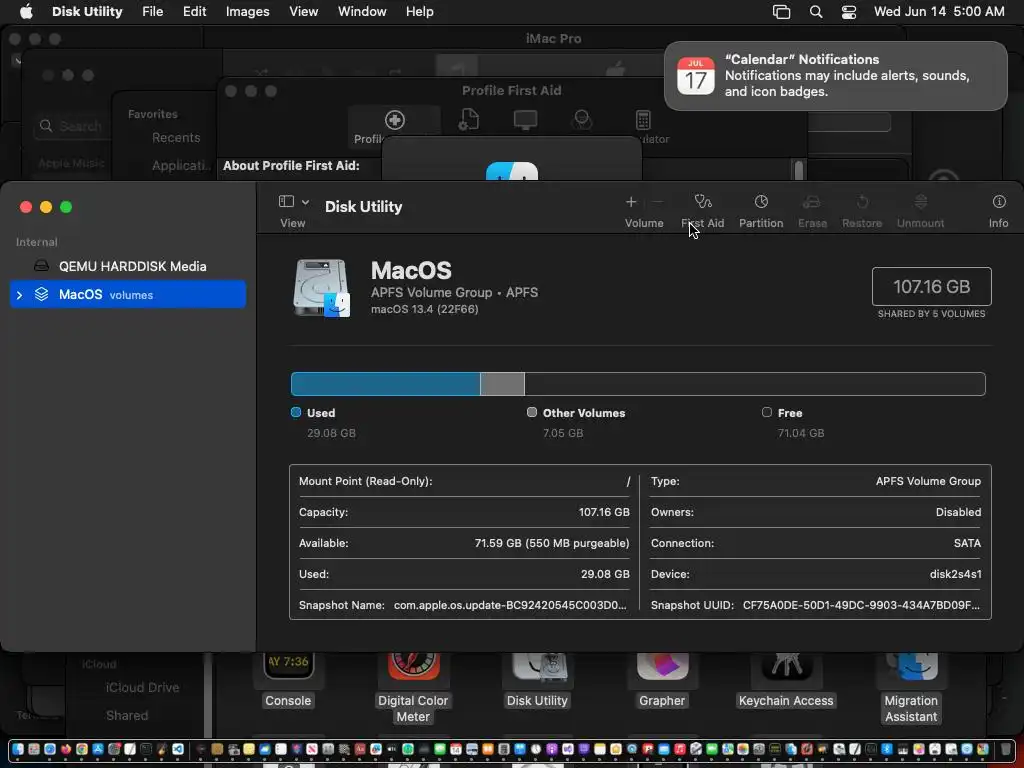Click the SATA connection value

coord(967,543)
